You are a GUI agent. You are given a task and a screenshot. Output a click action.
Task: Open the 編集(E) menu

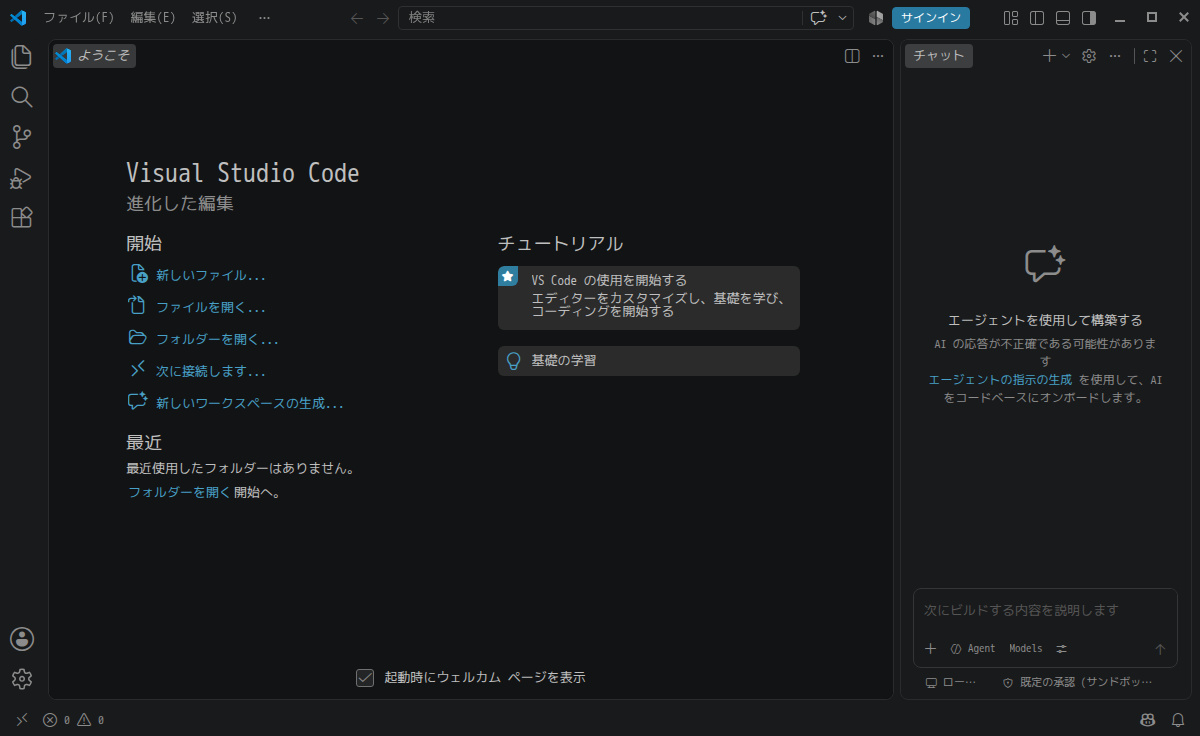(153, 18)
